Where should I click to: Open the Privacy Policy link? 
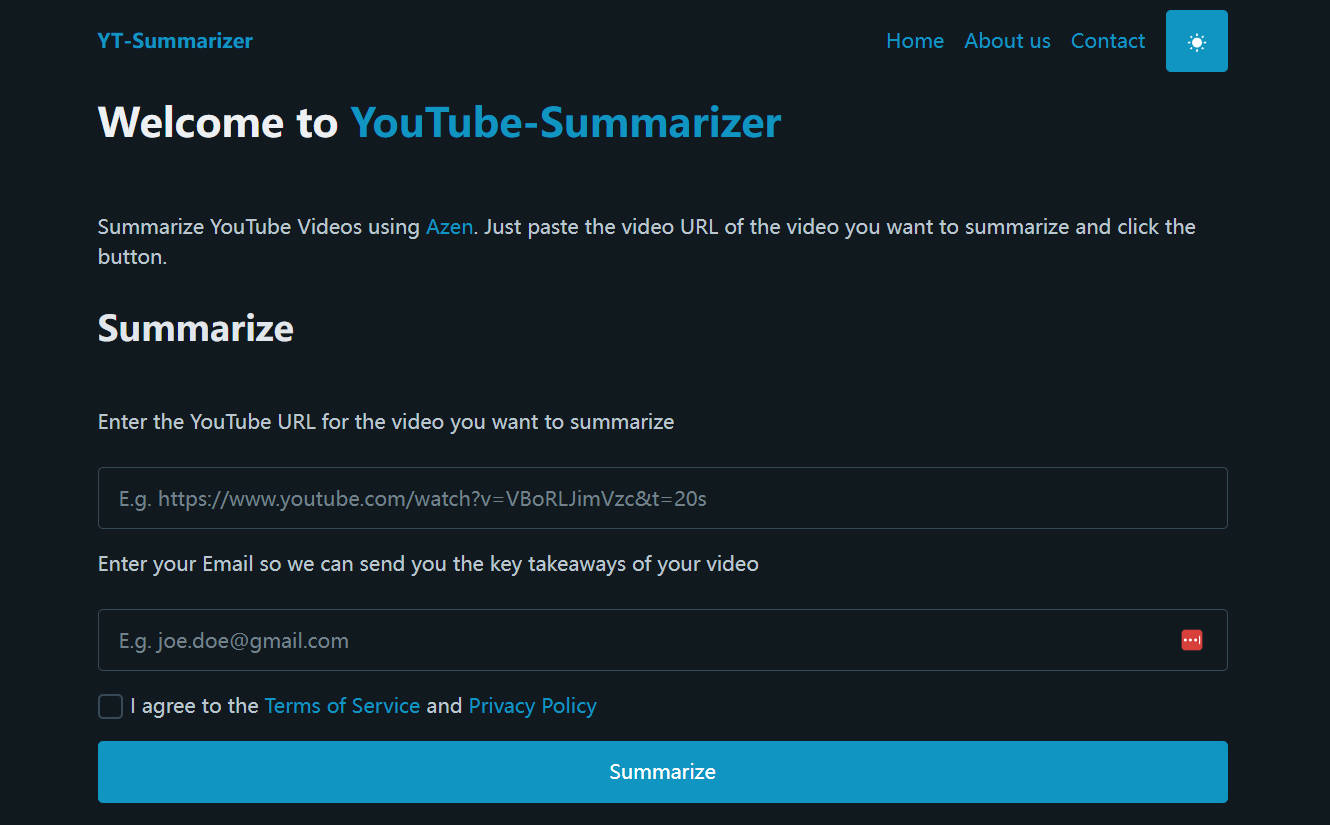[x=532, y=706]
